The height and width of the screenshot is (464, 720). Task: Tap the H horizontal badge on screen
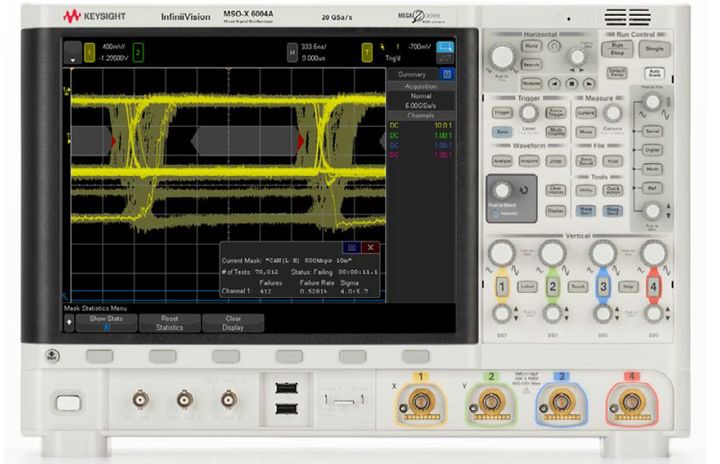[x=292, y=52]
